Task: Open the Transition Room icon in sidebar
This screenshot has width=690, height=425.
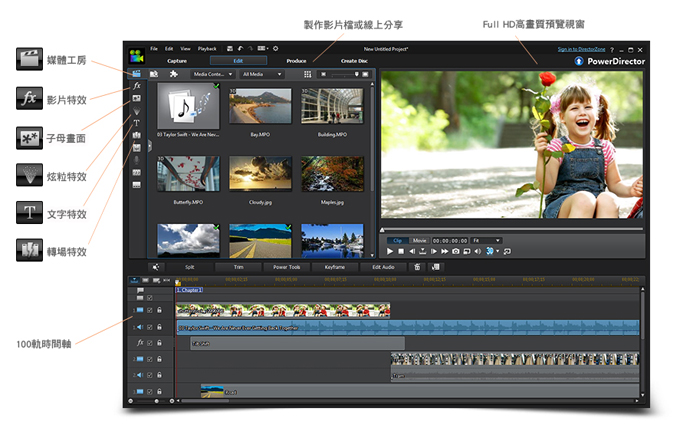Action: coord(136,135)
